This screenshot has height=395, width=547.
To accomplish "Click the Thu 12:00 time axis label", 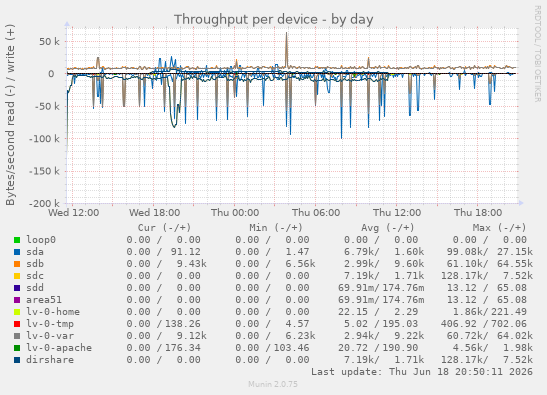I will tap(397, 213).
